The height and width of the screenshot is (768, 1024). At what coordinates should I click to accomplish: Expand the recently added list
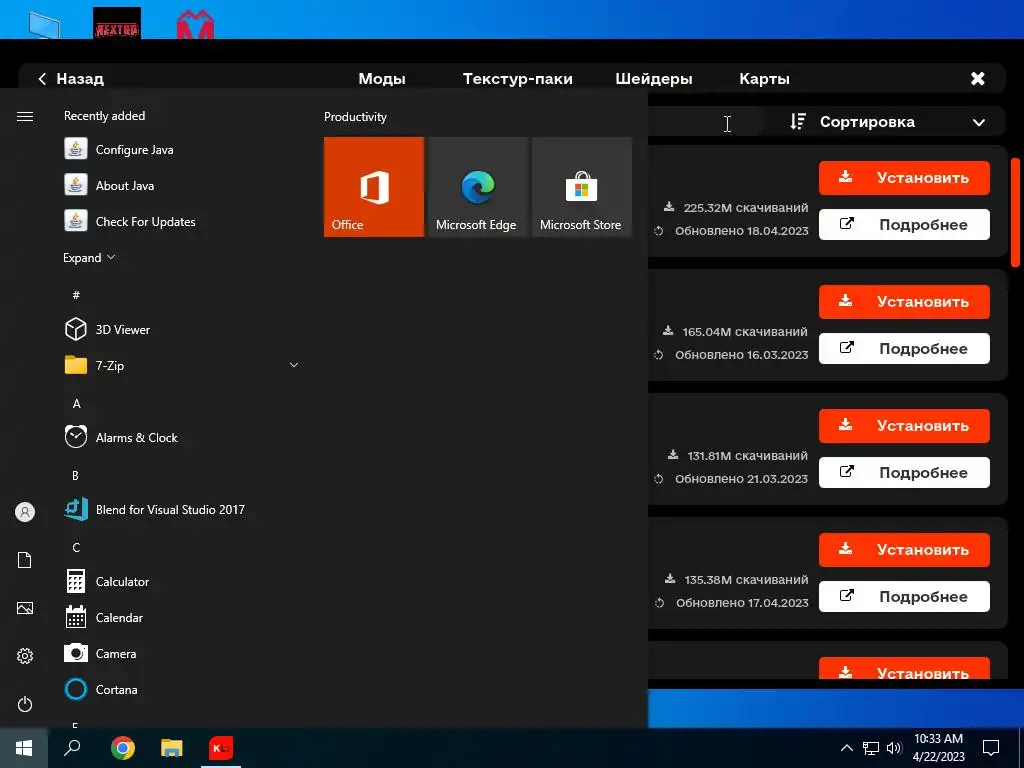coord(89,257)
